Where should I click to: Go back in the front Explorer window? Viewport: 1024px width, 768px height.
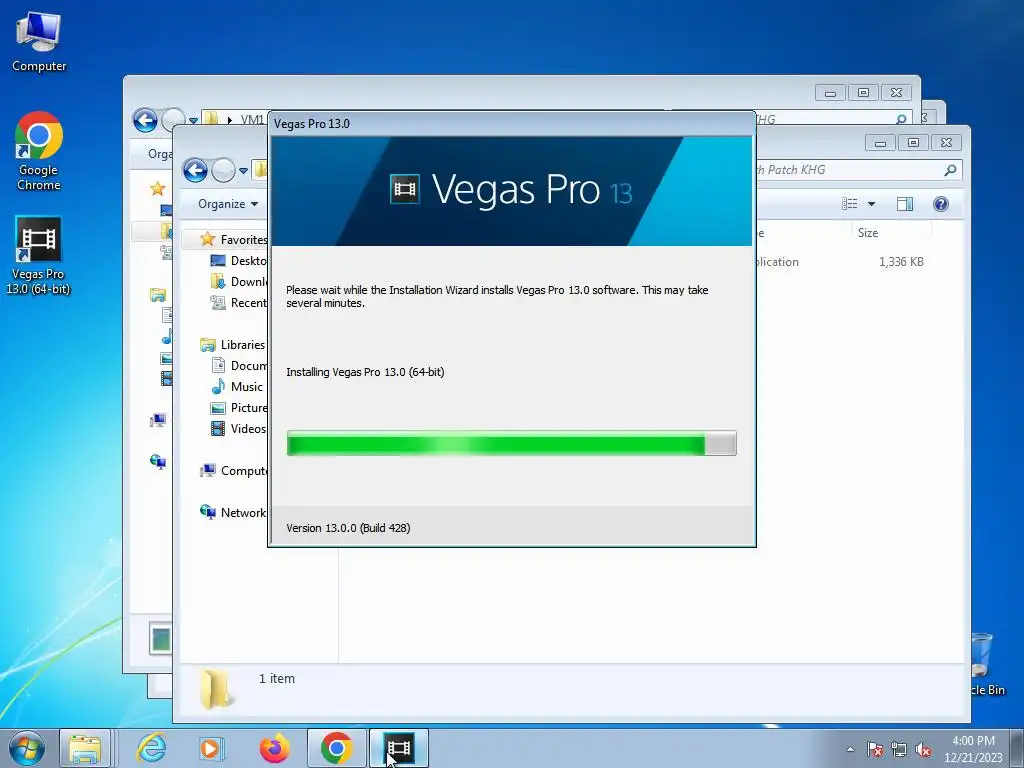195,170
